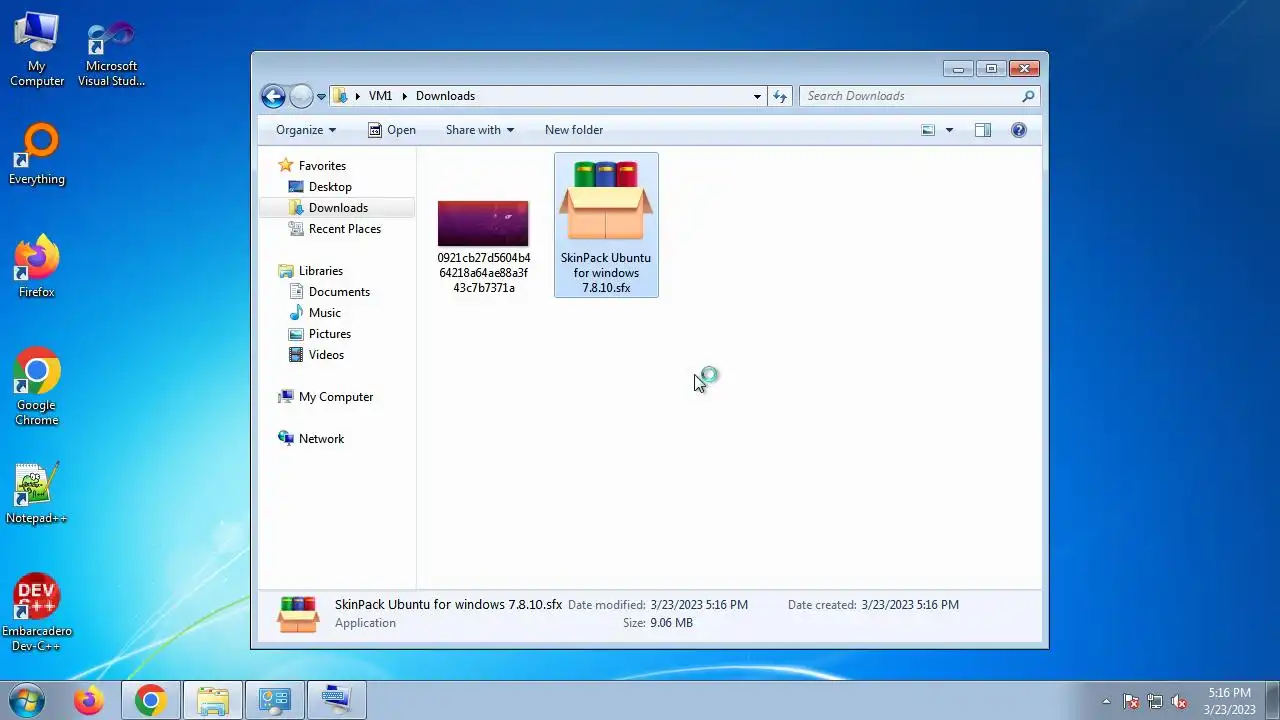Open the taskbar clock showing 5:16 PM
The width and height of the screenshot is (1280, 720).
1229,701
